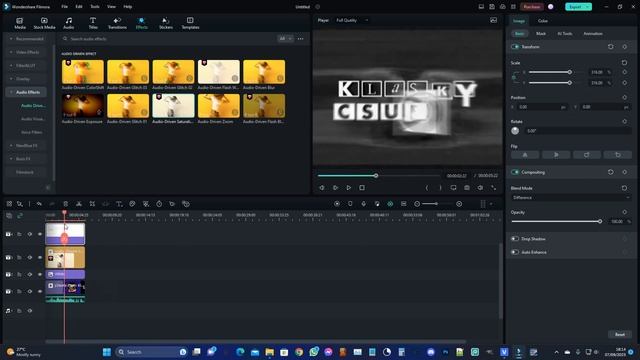Open the Stickers tab
Image resolution: width=640 pixels, height=360 pixels.
pos(166,23)
